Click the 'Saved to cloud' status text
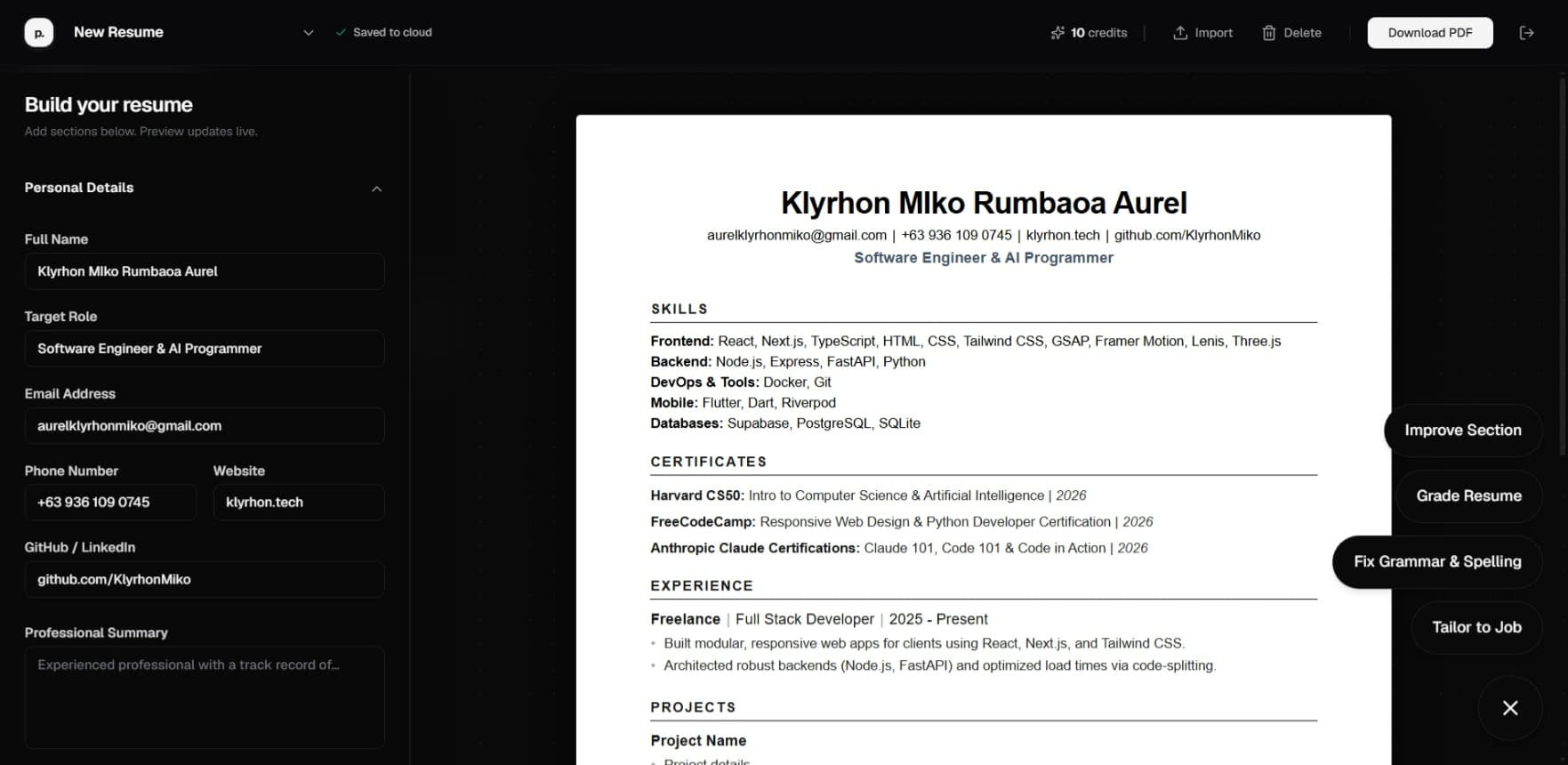 click(x=392, y=33)
